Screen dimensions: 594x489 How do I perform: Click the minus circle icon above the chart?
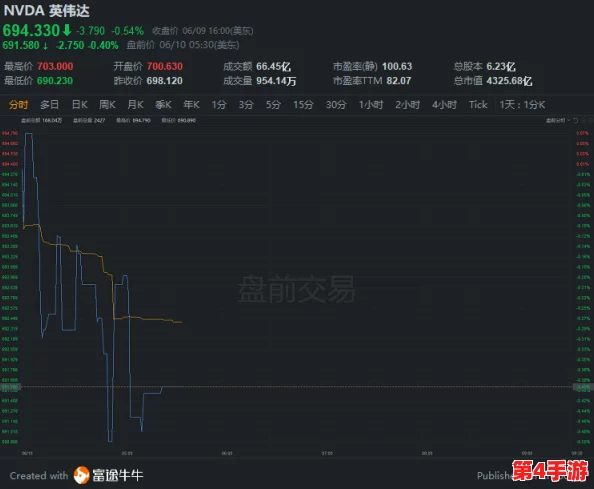tap(583, 120)
